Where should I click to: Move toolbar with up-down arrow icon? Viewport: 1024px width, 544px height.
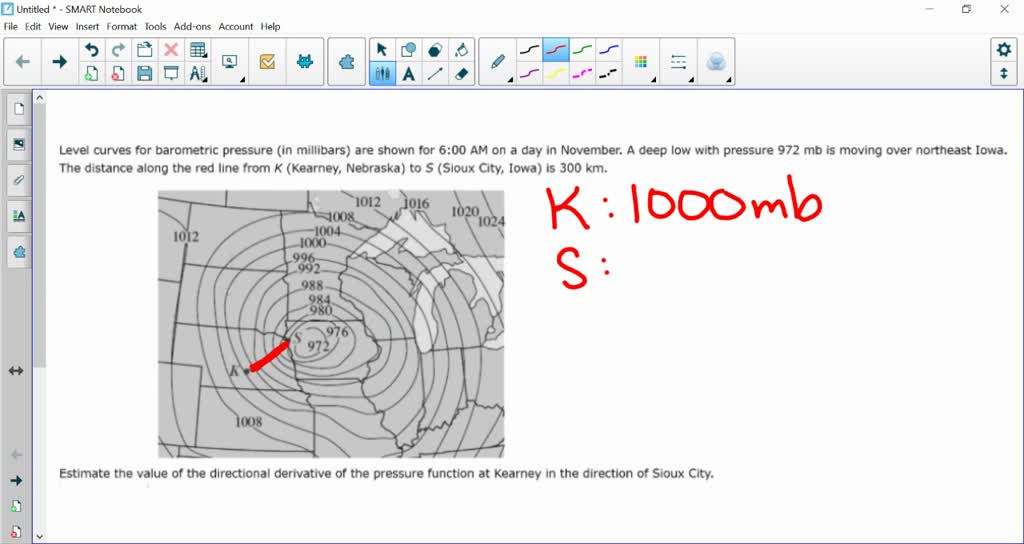coord(1004,73)
